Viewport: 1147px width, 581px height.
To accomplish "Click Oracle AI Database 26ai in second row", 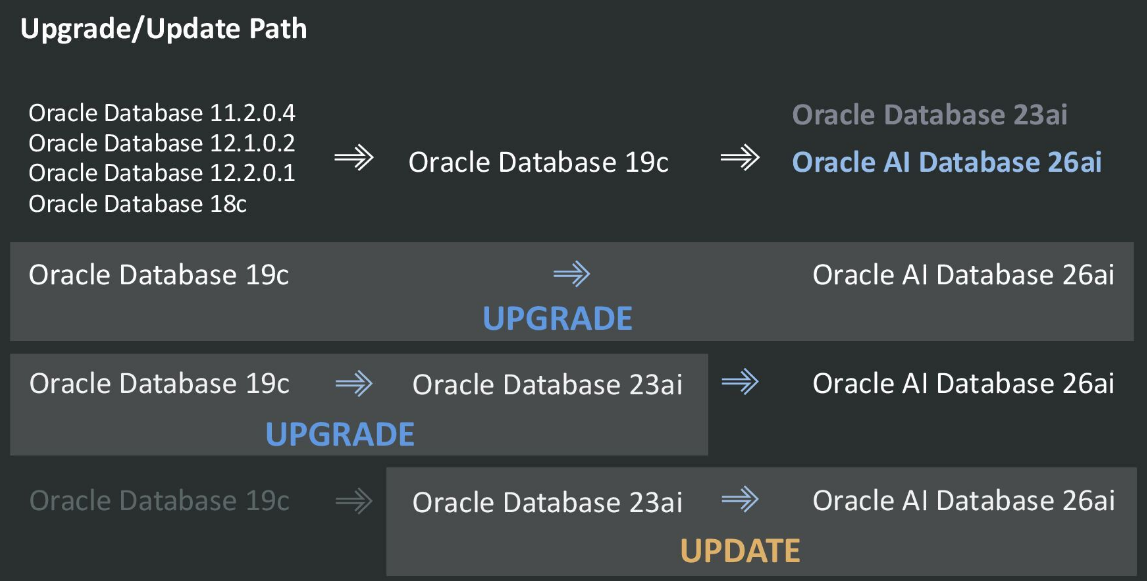I will pyautogui.click(x=963, y=274).
